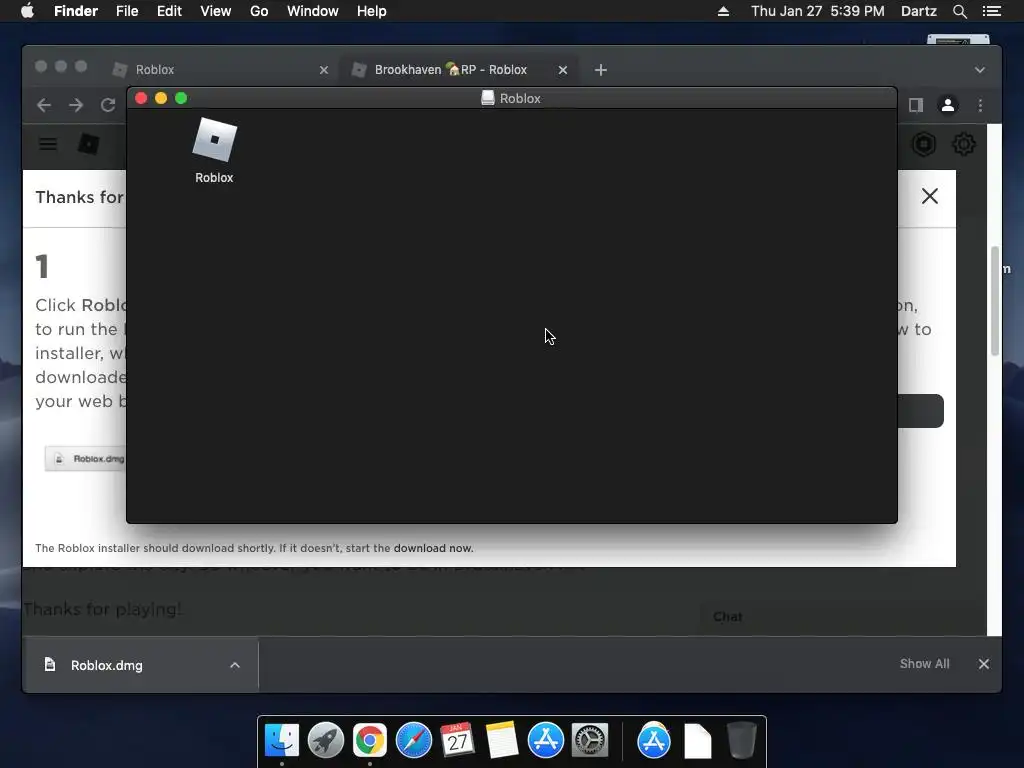Screen dimensions: 1024x768
Task: Open the Finder menu in the menu bar
Action: [x=76, y=11]
